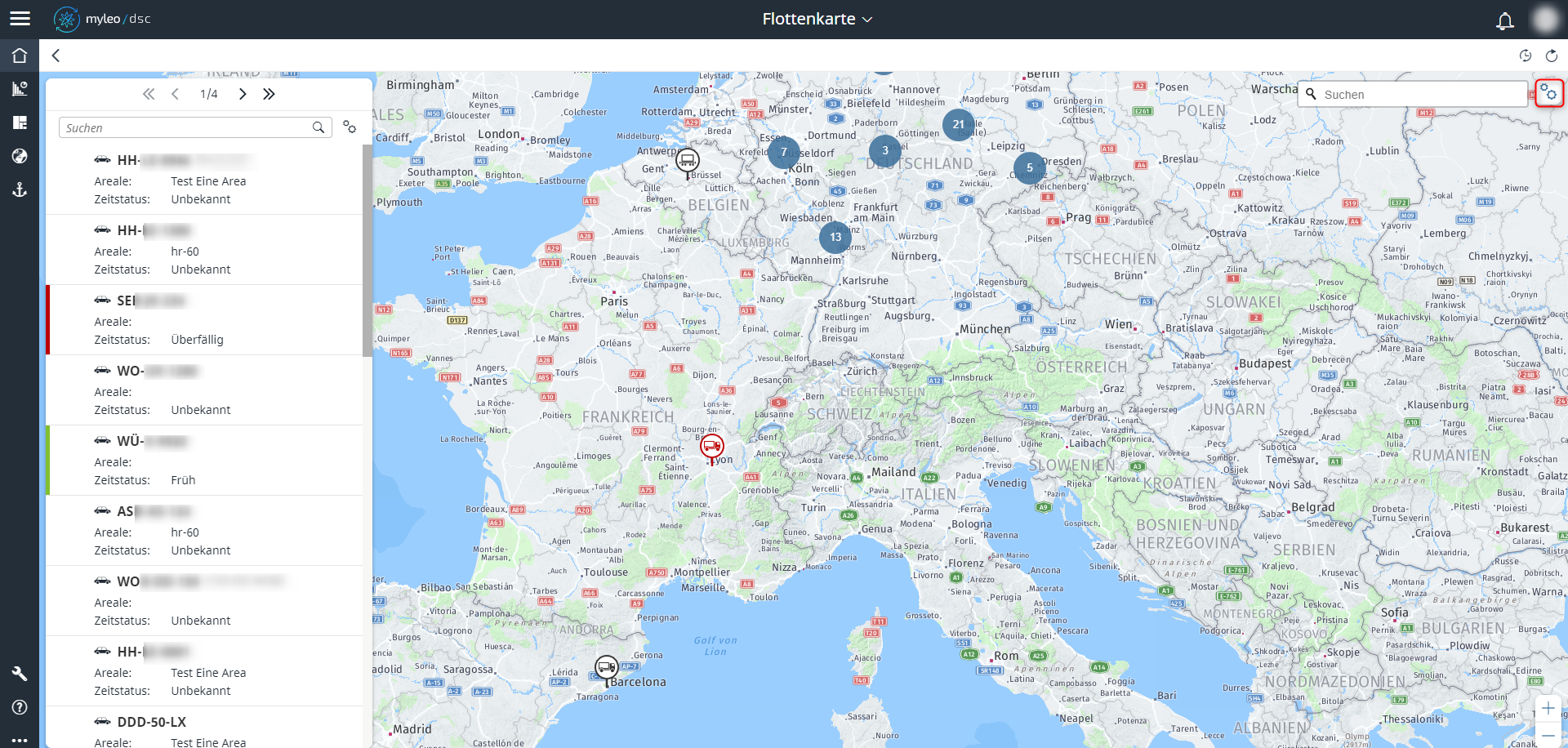Jump to first page of vehicle list
1568x748 pixels.
149,94
